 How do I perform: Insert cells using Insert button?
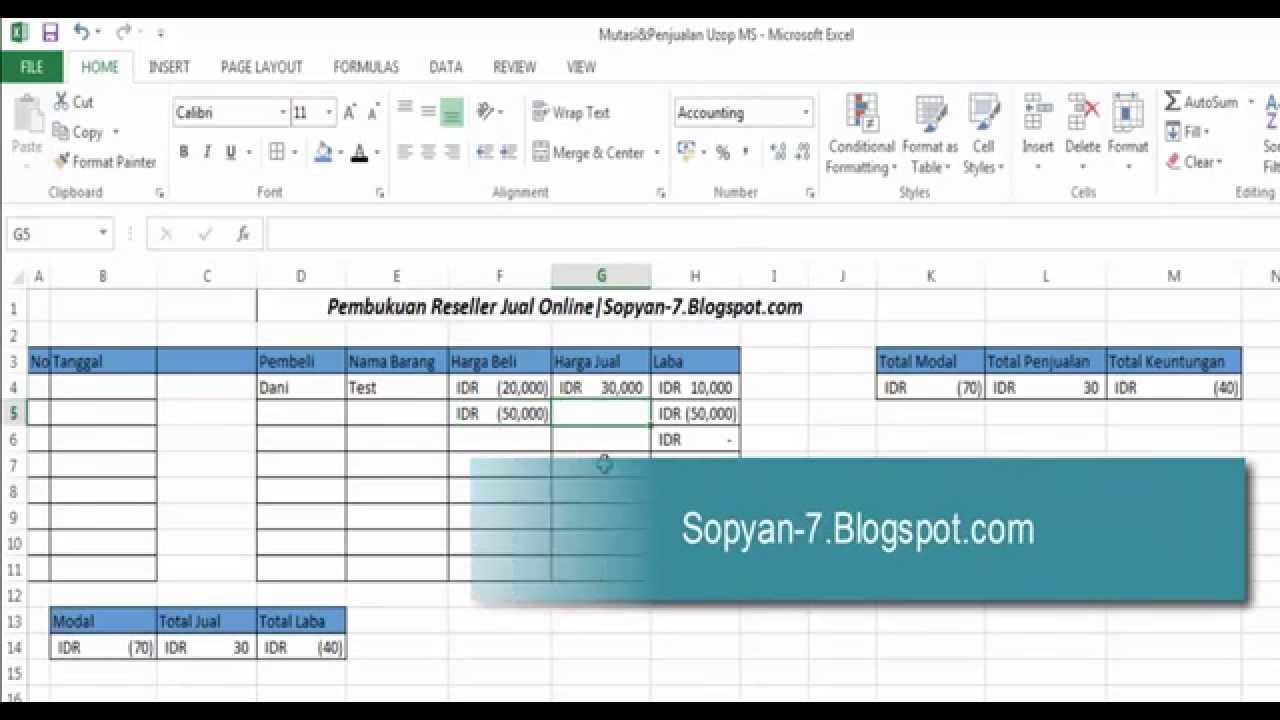pos(1038,133)
